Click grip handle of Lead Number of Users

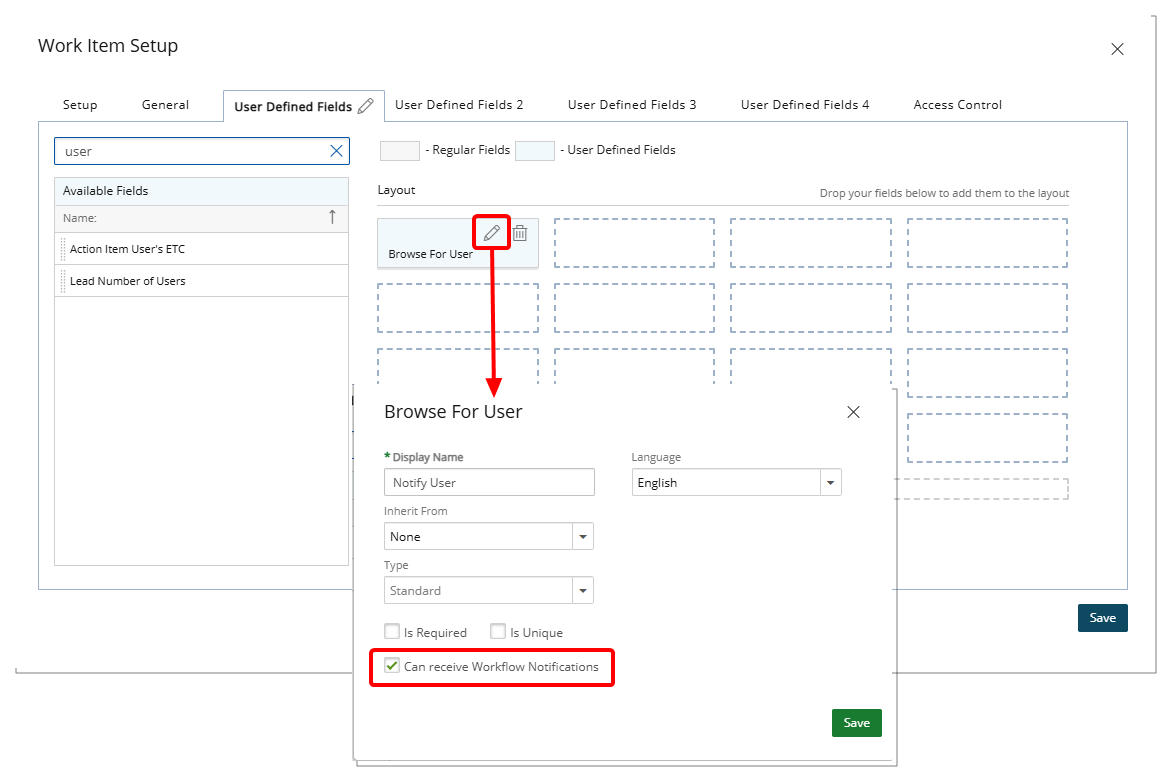point(63,281)
